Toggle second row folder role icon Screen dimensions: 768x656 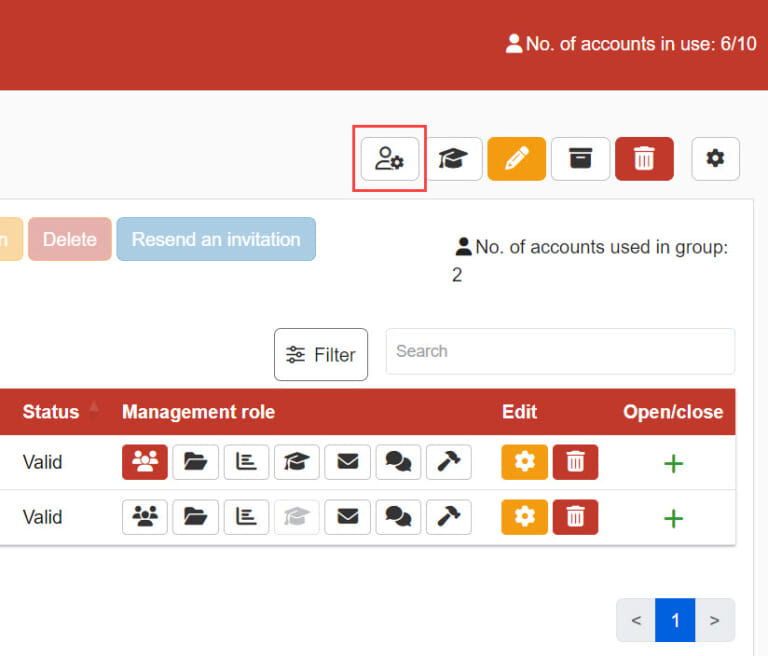click(196, 517)
